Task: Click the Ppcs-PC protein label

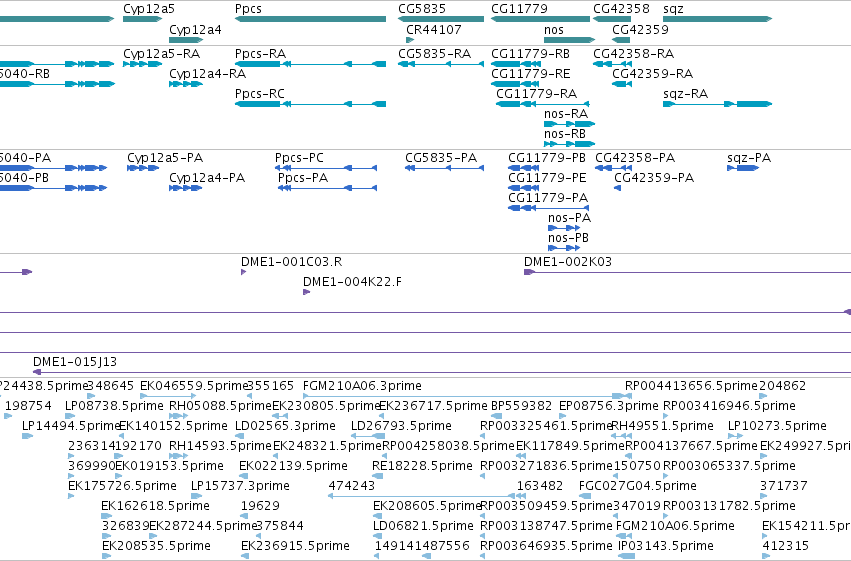Action: [299, 158]
